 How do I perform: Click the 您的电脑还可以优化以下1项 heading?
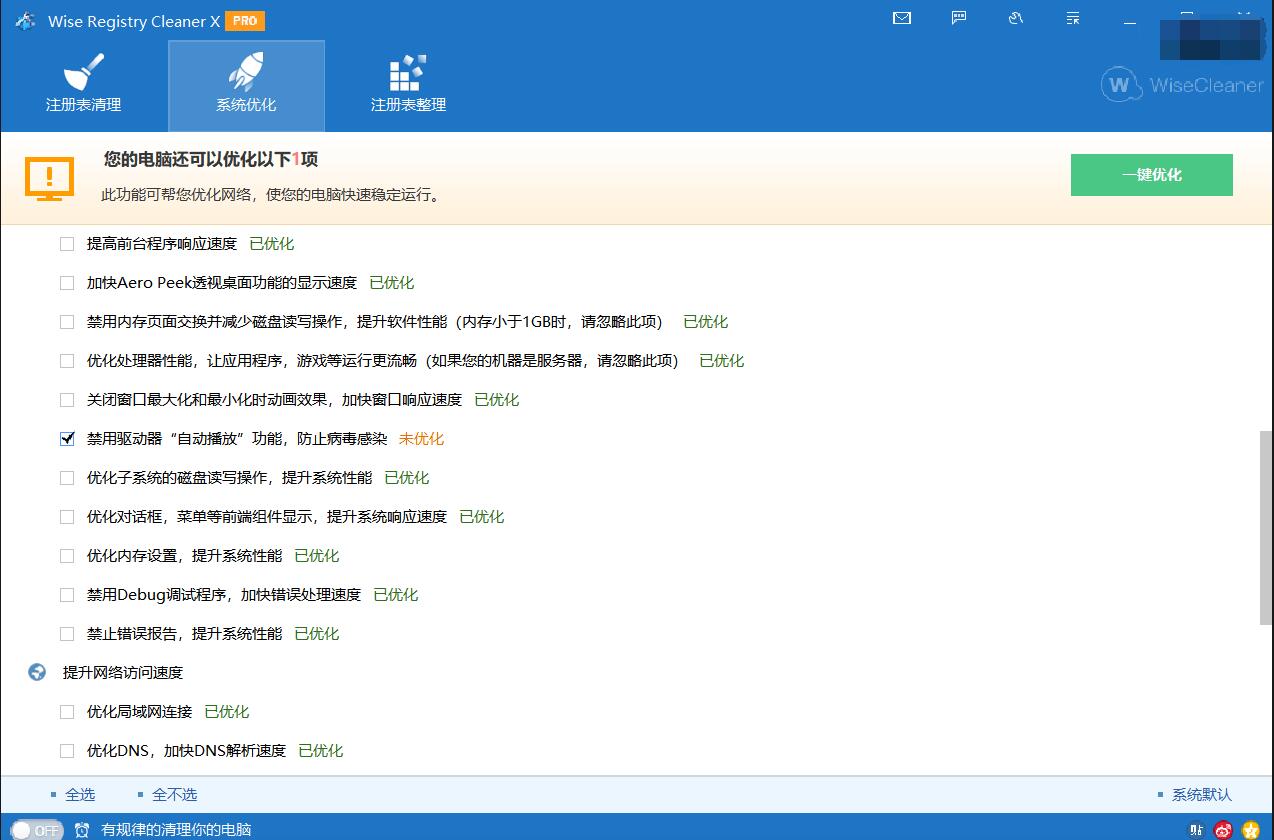click(x=211, y=159)
